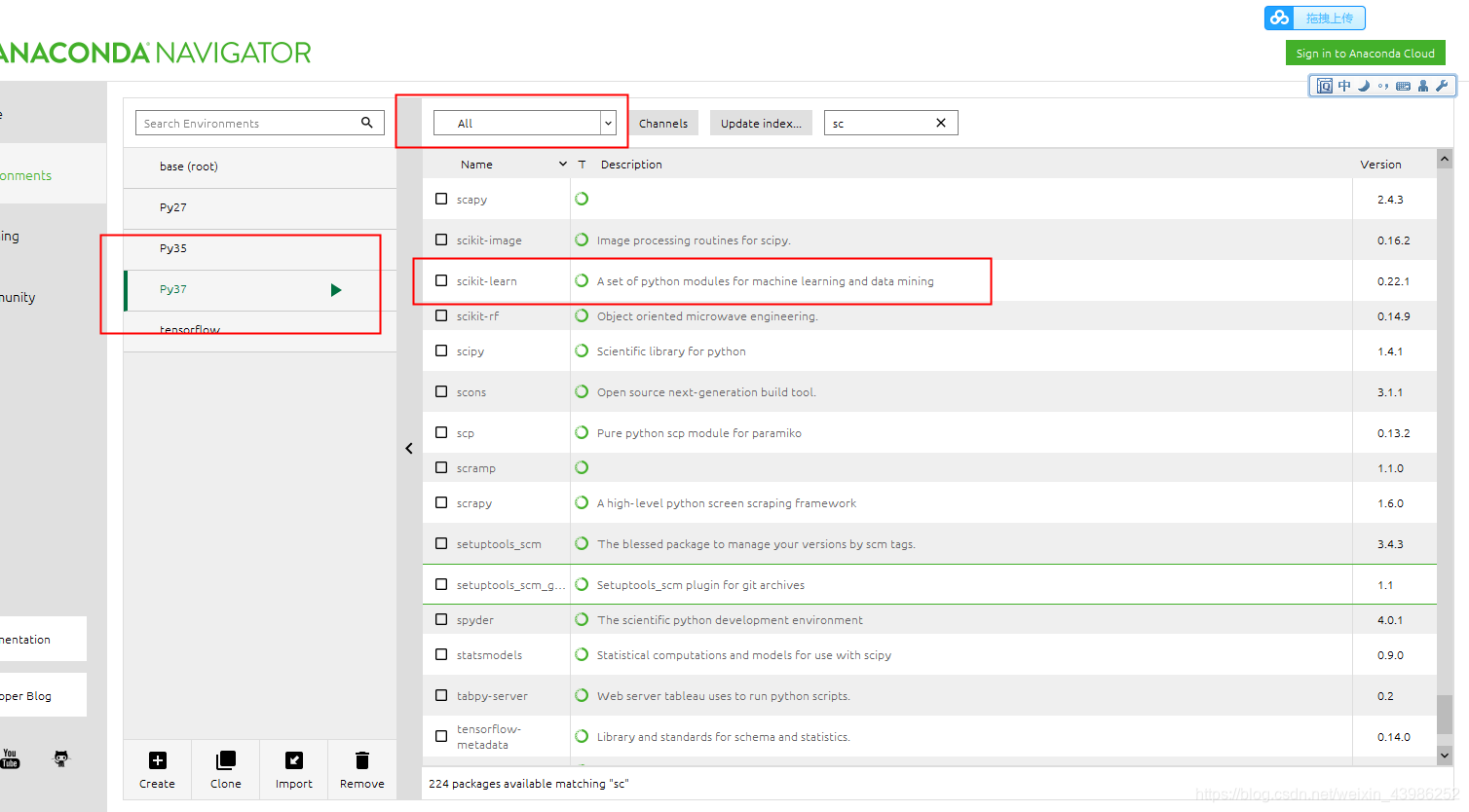The height and width of the screenshot is (812, 1469).
Task: Click the package list scroll down arrow
Action: 1445,755
